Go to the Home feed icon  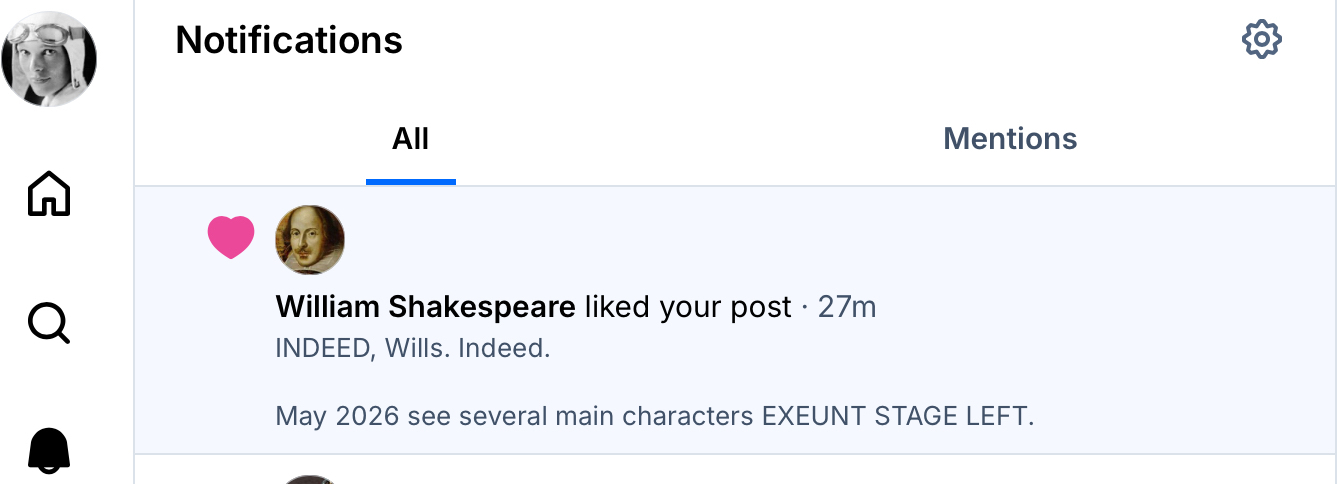(x=49, y=193)
